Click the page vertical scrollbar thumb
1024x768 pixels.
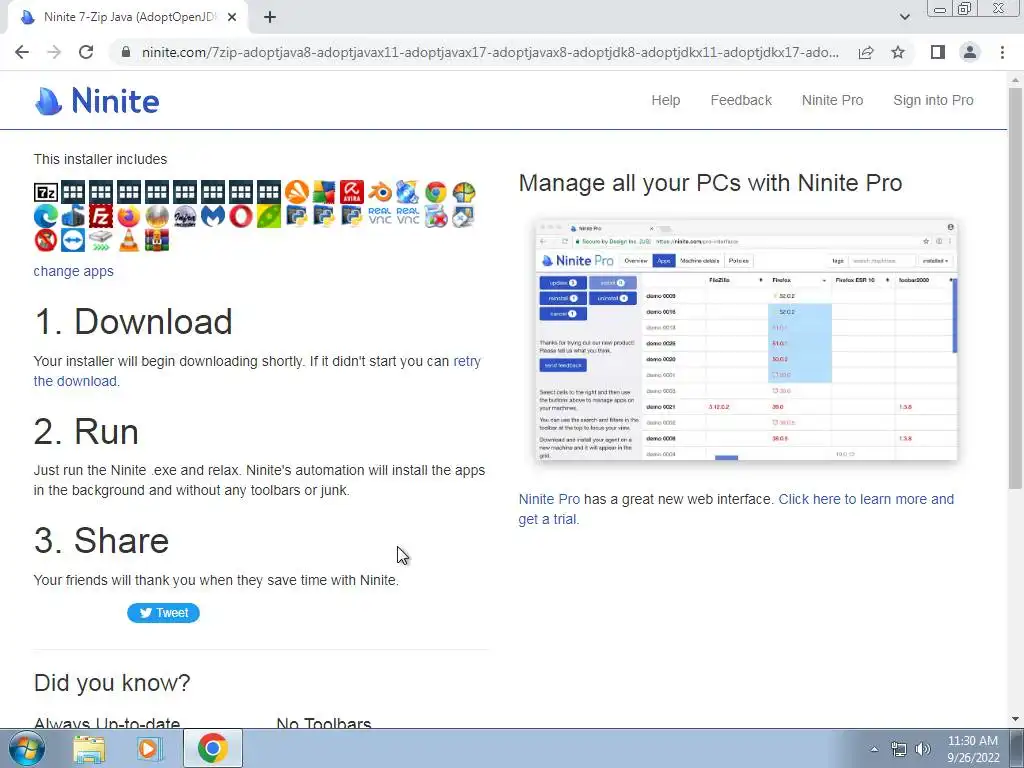pyautogui.click(x=1016, y=287)
